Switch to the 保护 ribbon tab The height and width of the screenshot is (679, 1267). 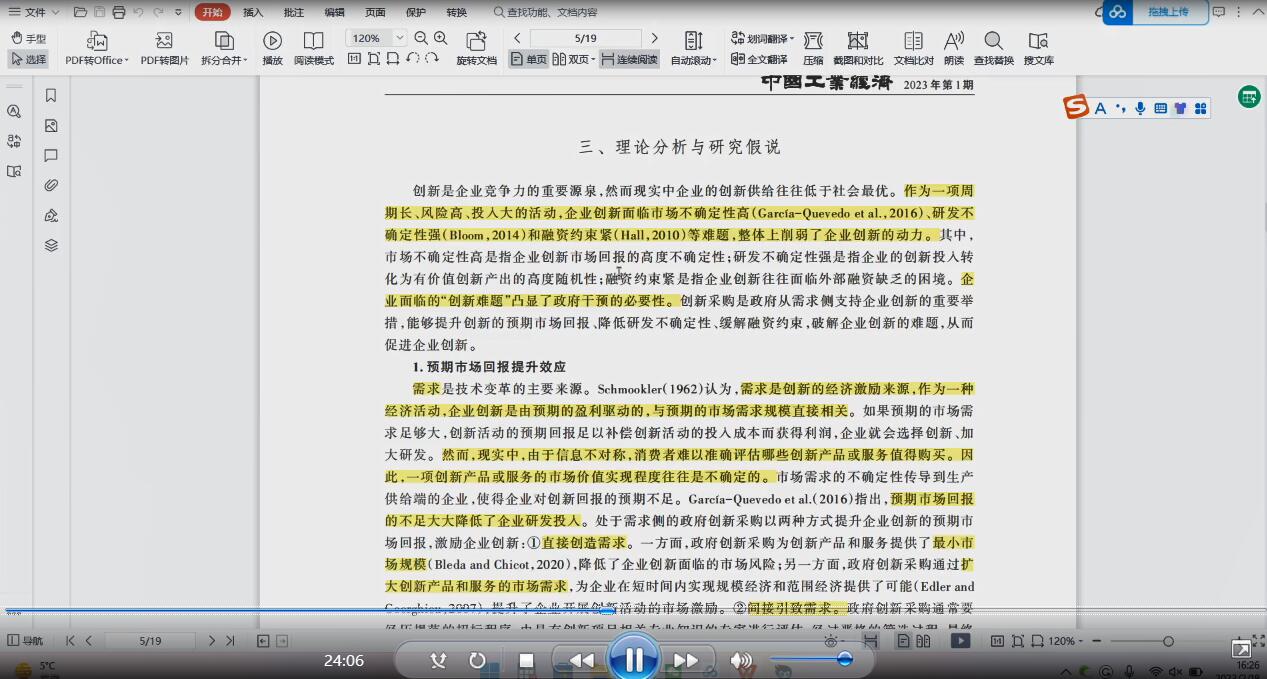(x=416, y=12)
